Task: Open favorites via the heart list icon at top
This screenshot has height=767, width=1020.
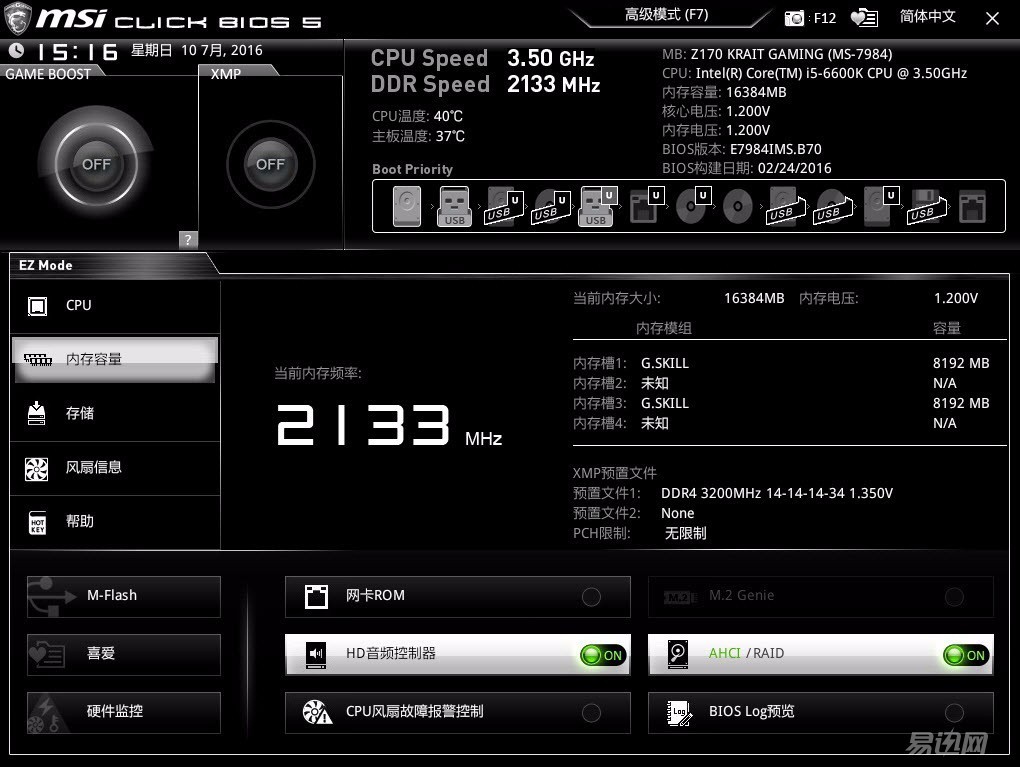Action: pyautogui.click(x=865, y=18)
